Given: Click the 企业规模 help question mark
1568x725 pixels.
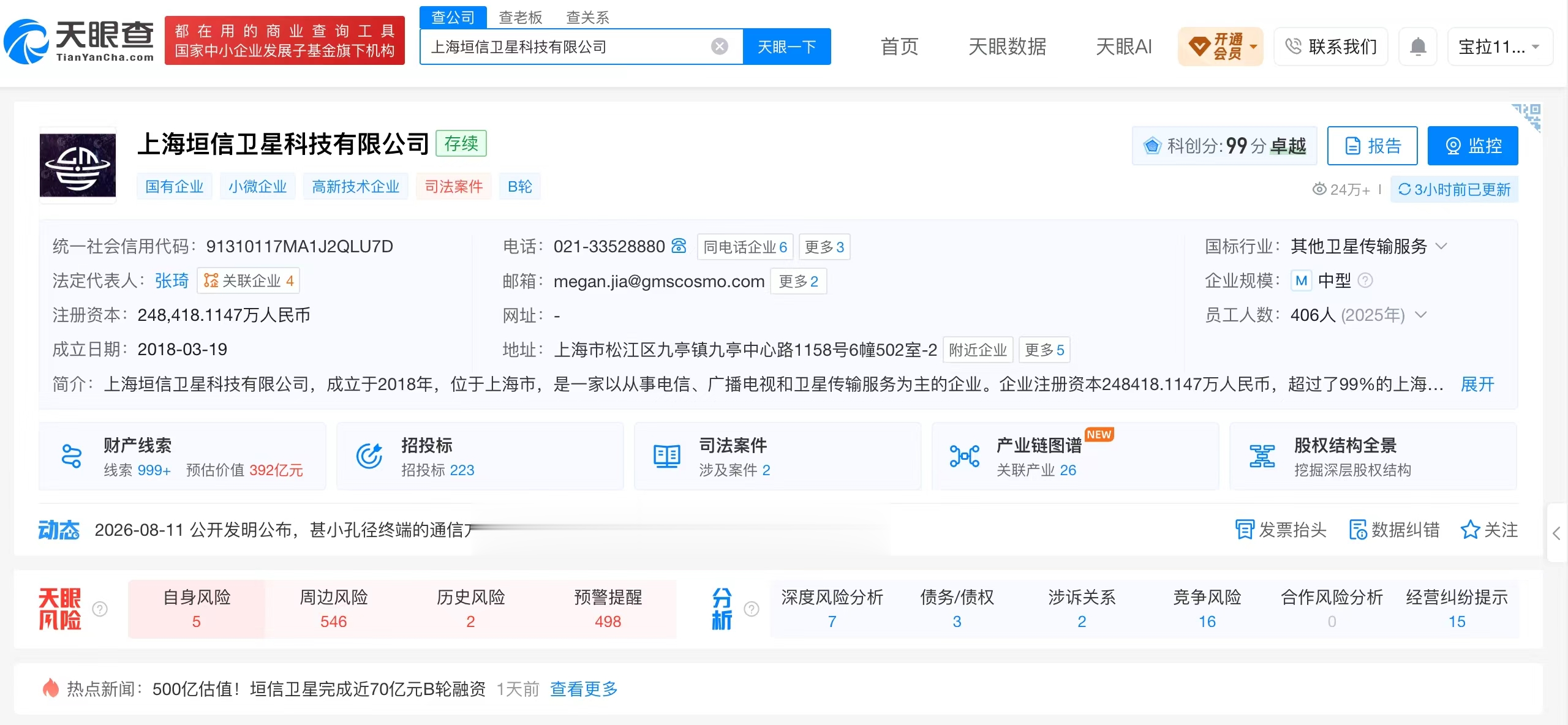Looking at the screenshot, I should coord(1365,280).
